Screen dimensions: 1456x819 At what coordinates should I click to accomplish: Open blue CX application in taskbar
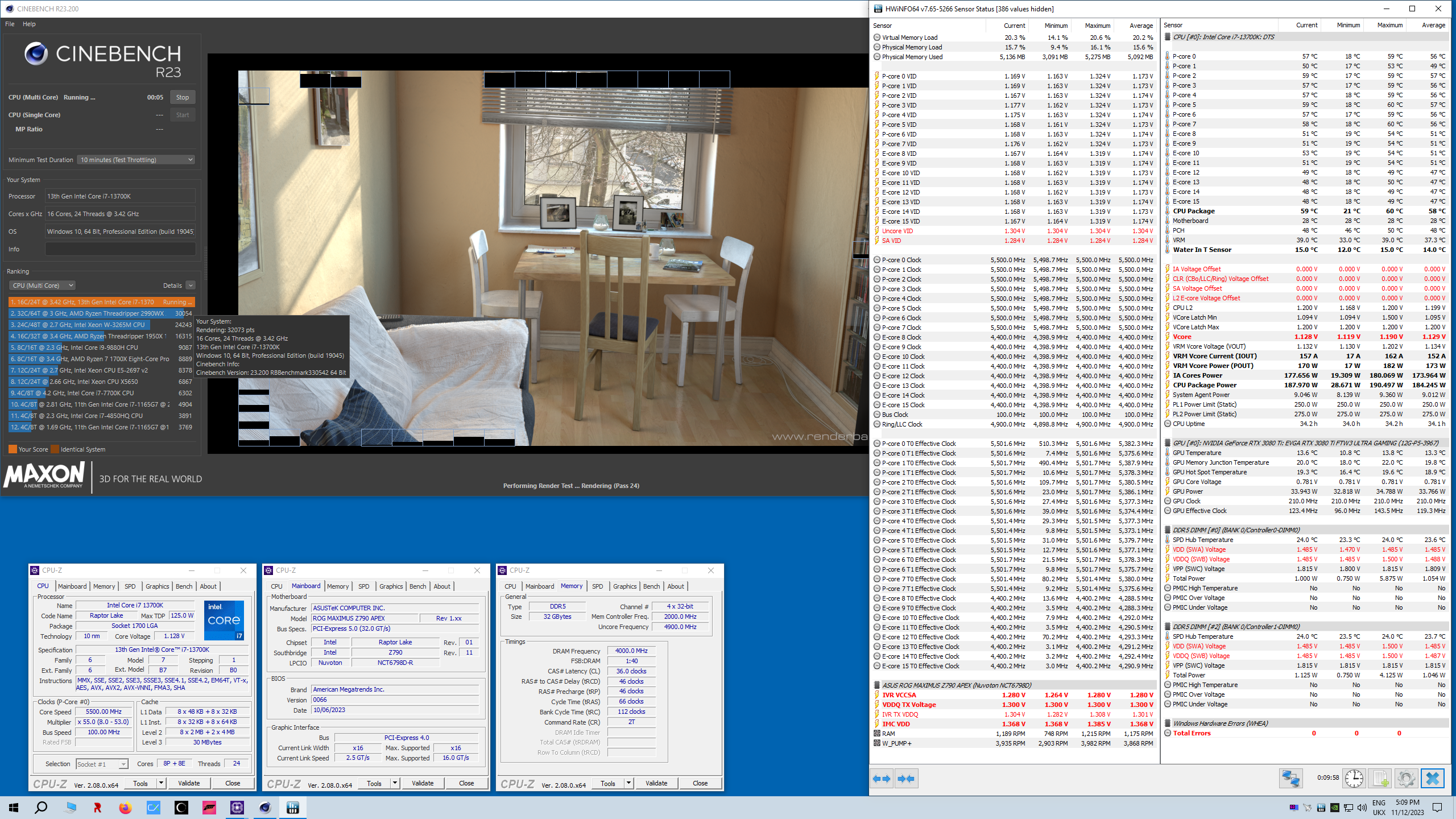tap(154, 808)
